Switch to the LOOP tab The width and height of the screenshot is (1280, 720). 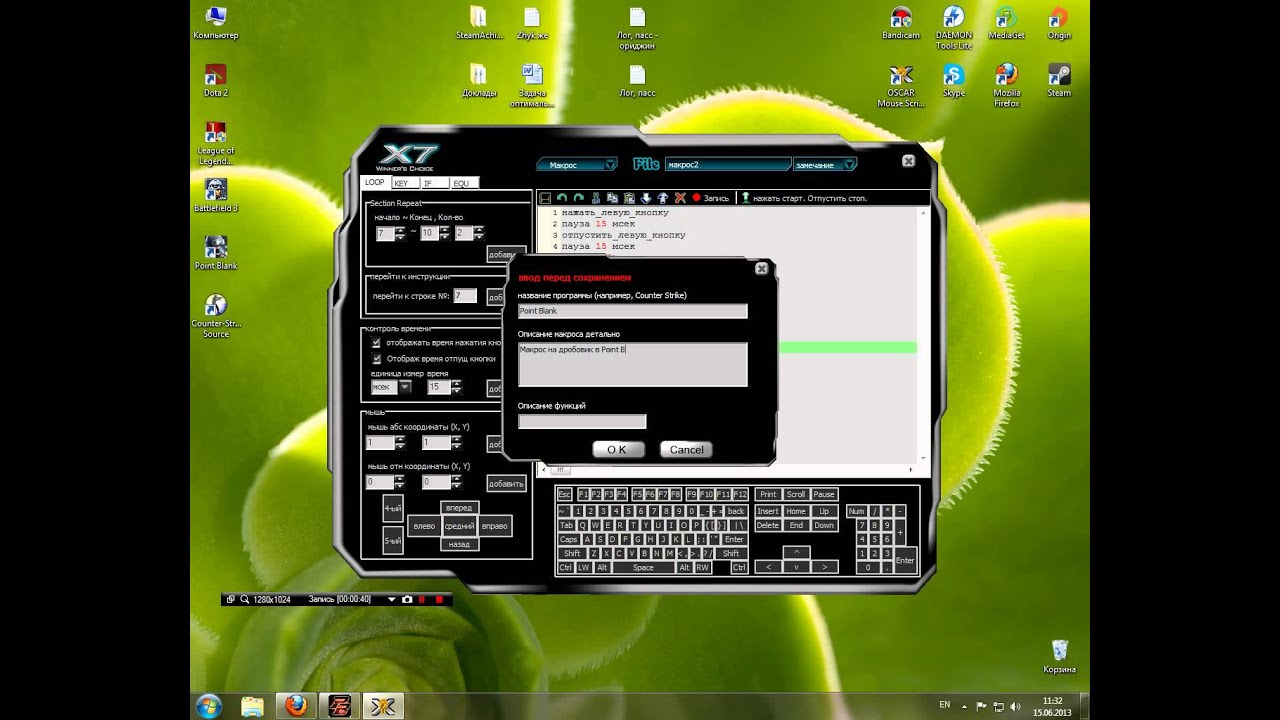point(374,183)
